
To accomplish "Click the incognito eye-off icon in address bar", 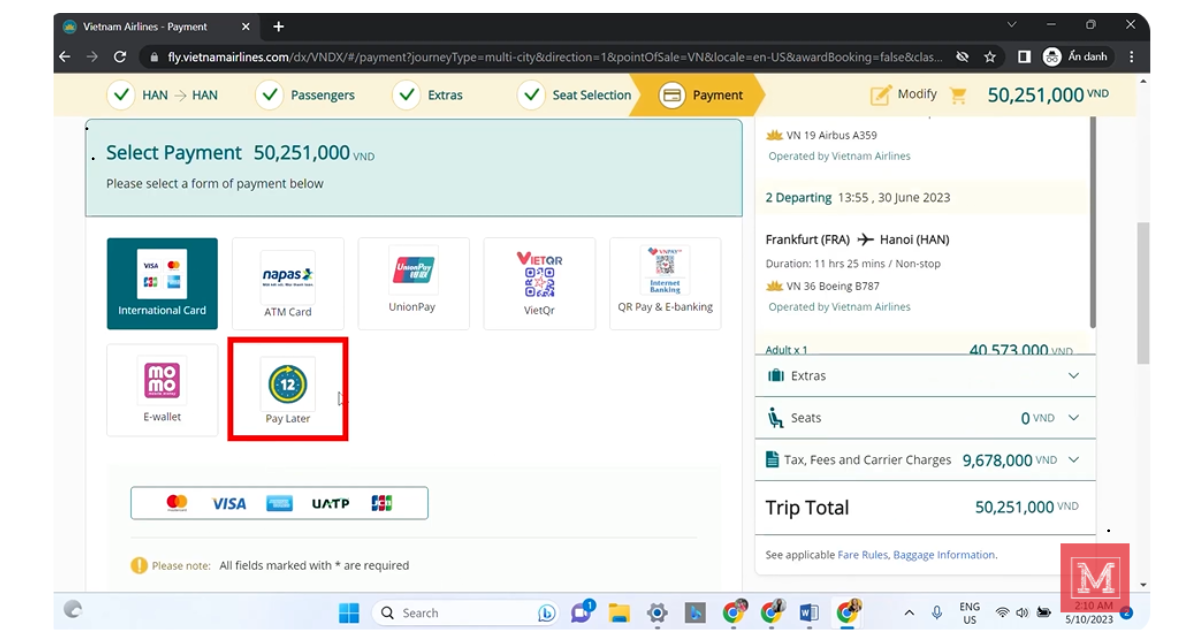I will pos(962,57).
